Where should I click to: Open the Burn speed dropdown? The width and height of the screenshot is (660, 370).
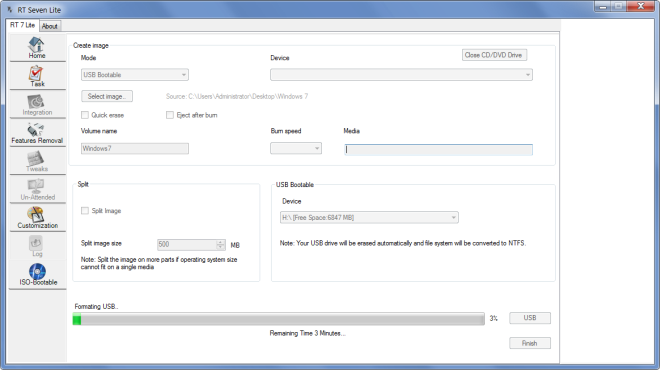(296, 148)
